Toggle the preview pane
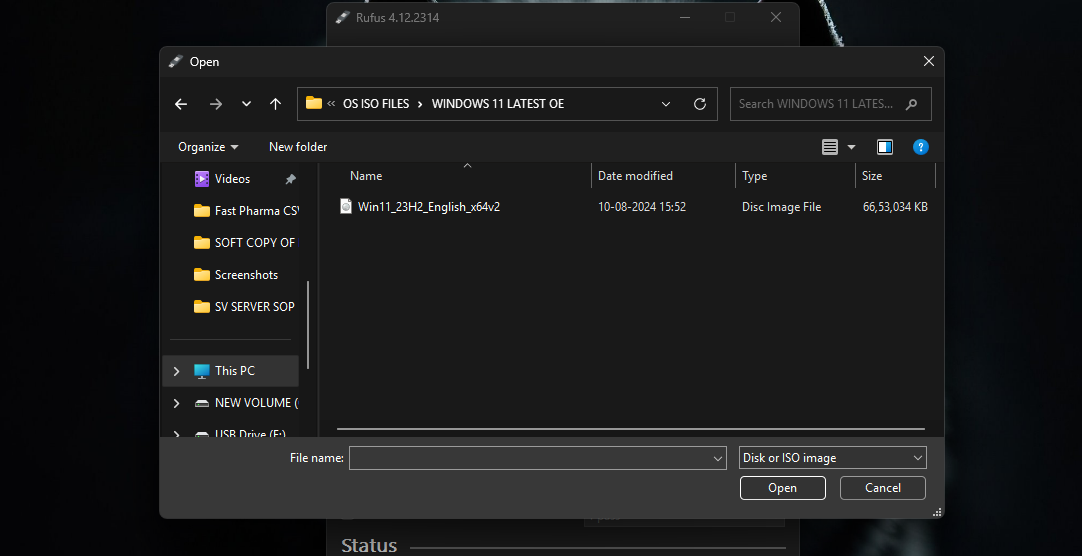This screenshot has width=1082, height=556. pyautogui.click(x=885, y=147)
